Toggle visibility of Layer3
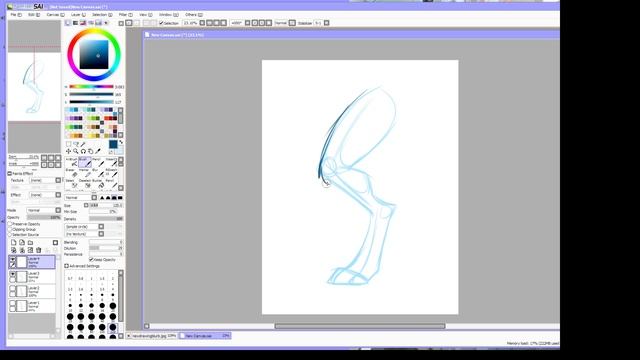The image size is (640, 360). pyautogui.click(x=13, y=274)
